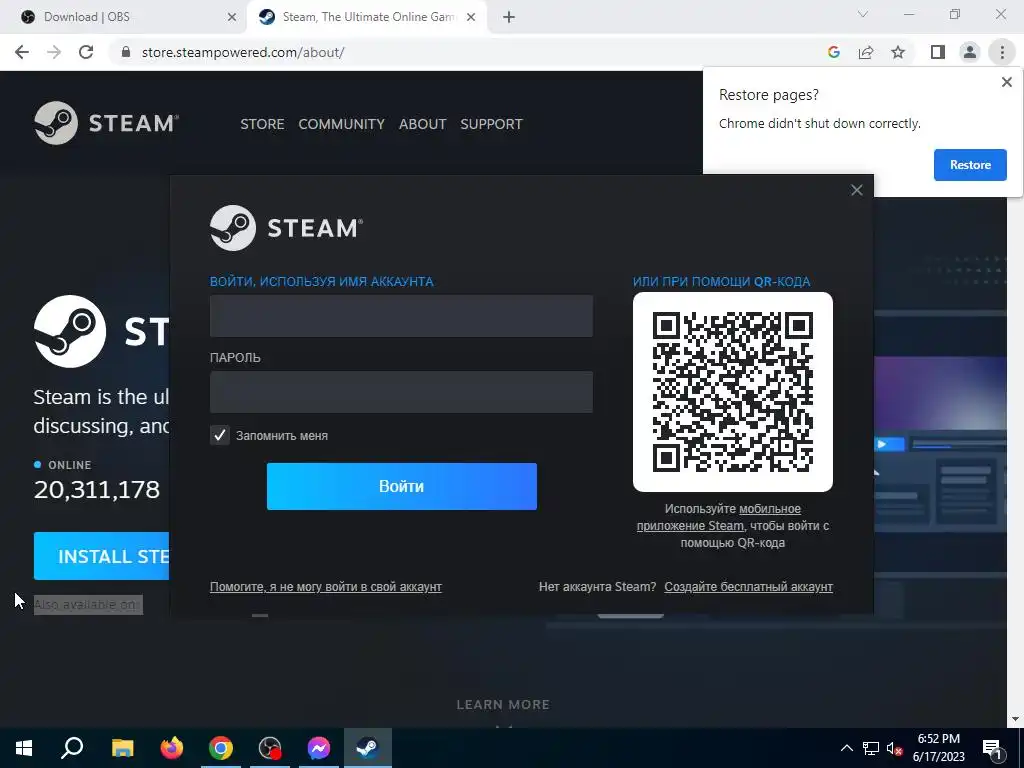
Task: Open network status tray icon
Action: [x=871, y=748]
